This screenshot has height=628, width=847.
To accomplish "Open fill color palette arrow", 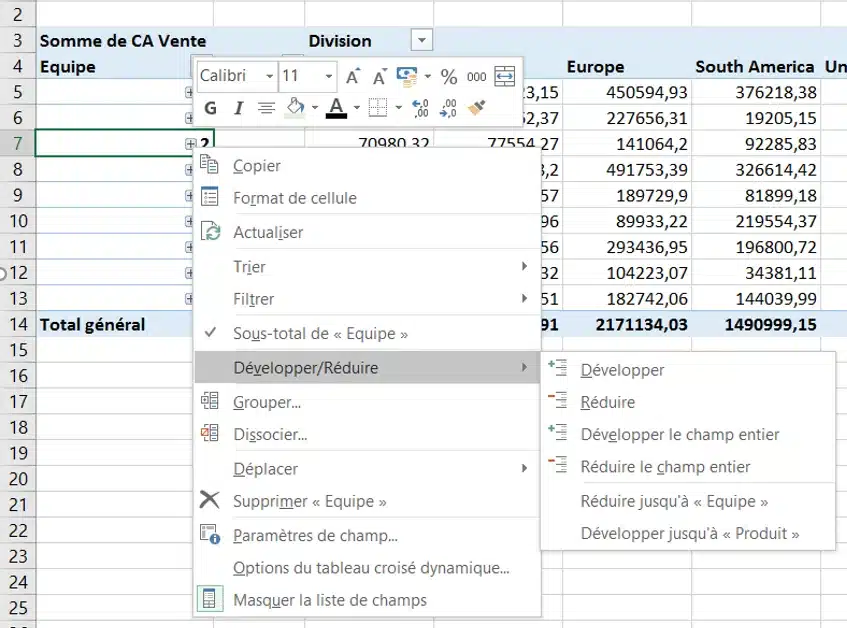I will [314, 107].
